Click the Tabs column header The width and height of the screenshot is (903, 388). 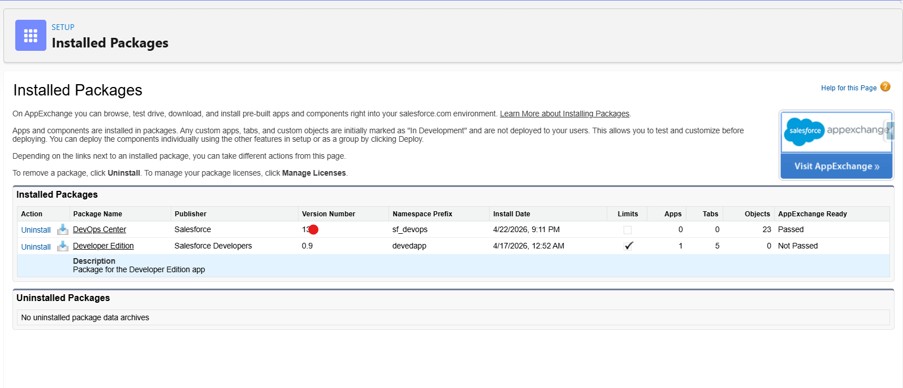point(711,214)
